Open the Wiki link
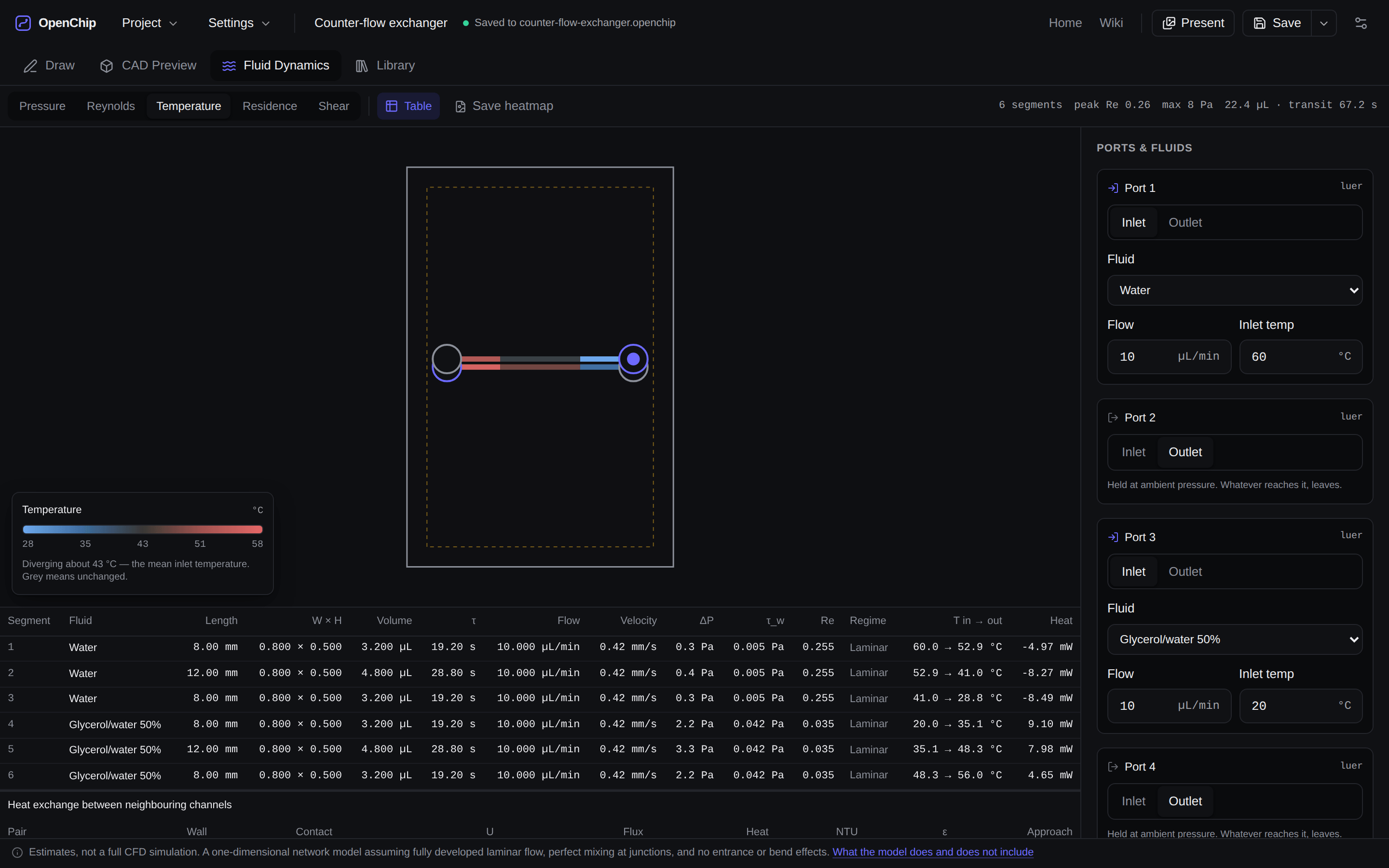The height and width of the screenshot is (868, 1389). pyautogui.click(x=1111, y=23)
